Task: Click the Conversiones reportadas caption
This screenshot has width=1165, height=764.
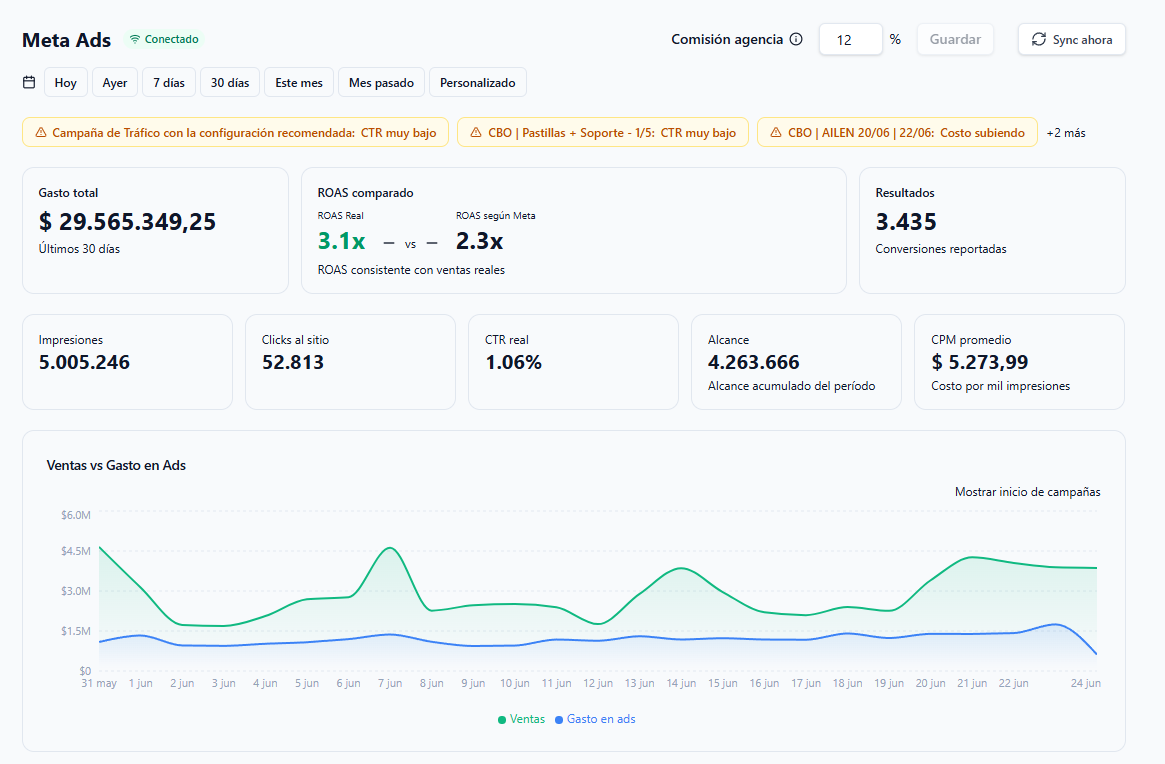Action: click(x=941, y=249)
